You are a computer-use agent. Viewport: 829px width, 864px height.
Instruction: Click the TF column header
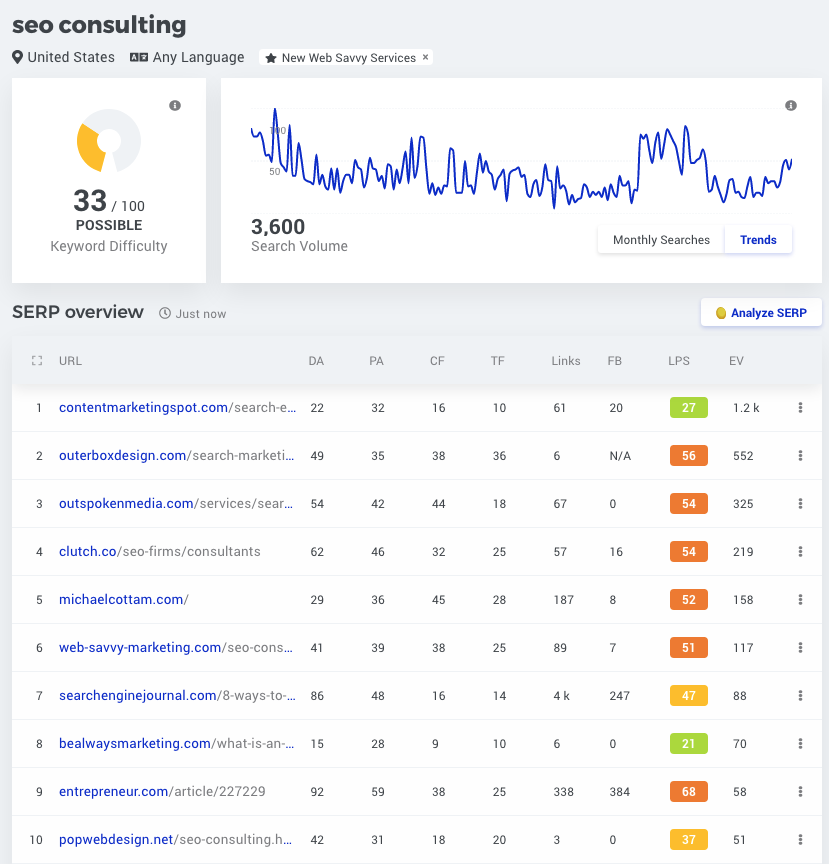pyautogui.click(x=498, y=361)
